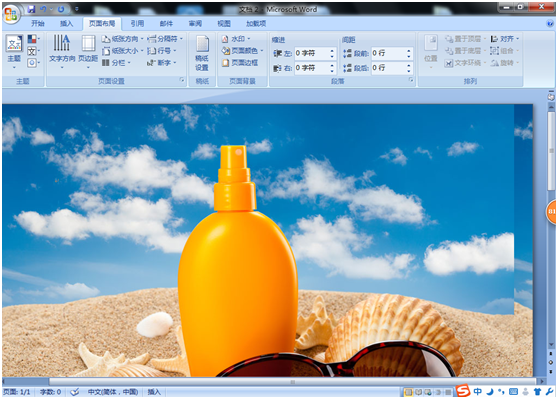Screen dimensions: 558x399
Task: Undo the last action
Action: pos(43,9)
